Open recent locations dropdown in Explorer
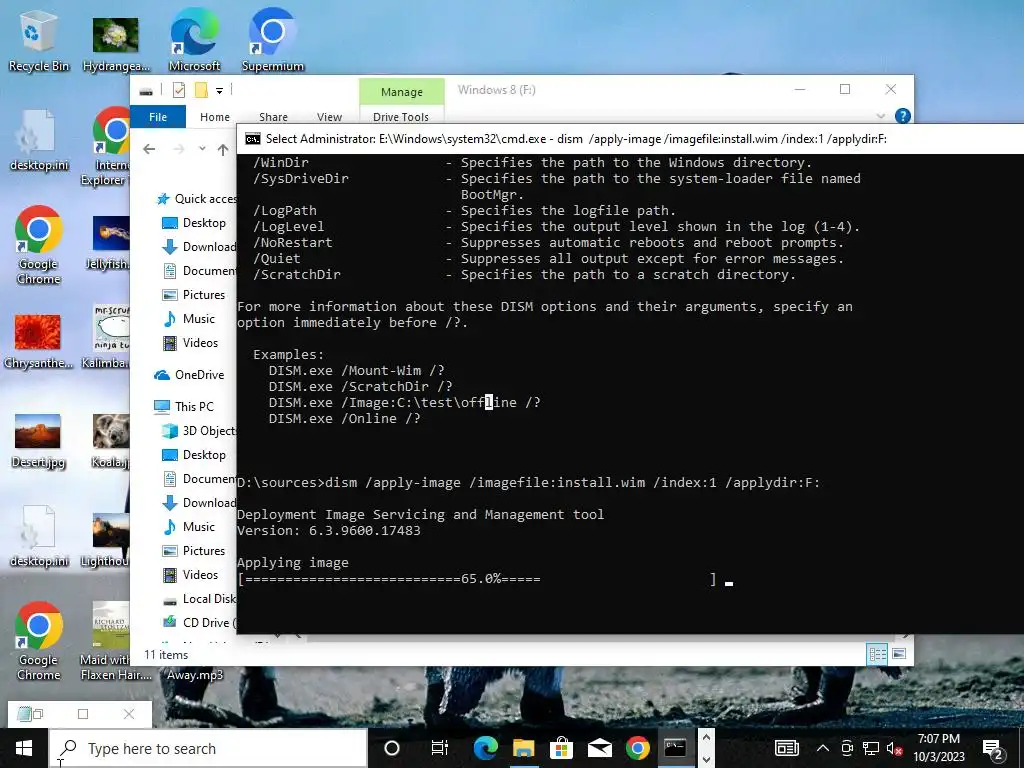 (202, 149)
